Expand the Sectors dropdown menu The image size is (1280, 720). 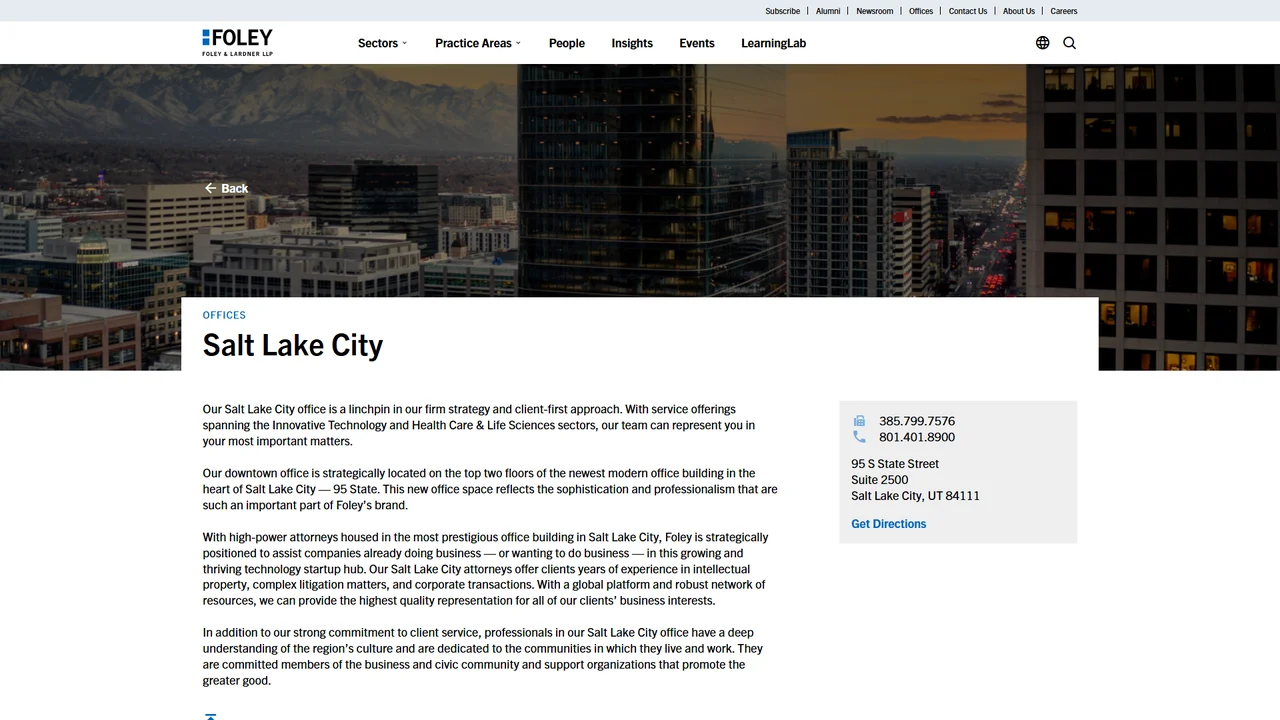[x=383, y=43]
